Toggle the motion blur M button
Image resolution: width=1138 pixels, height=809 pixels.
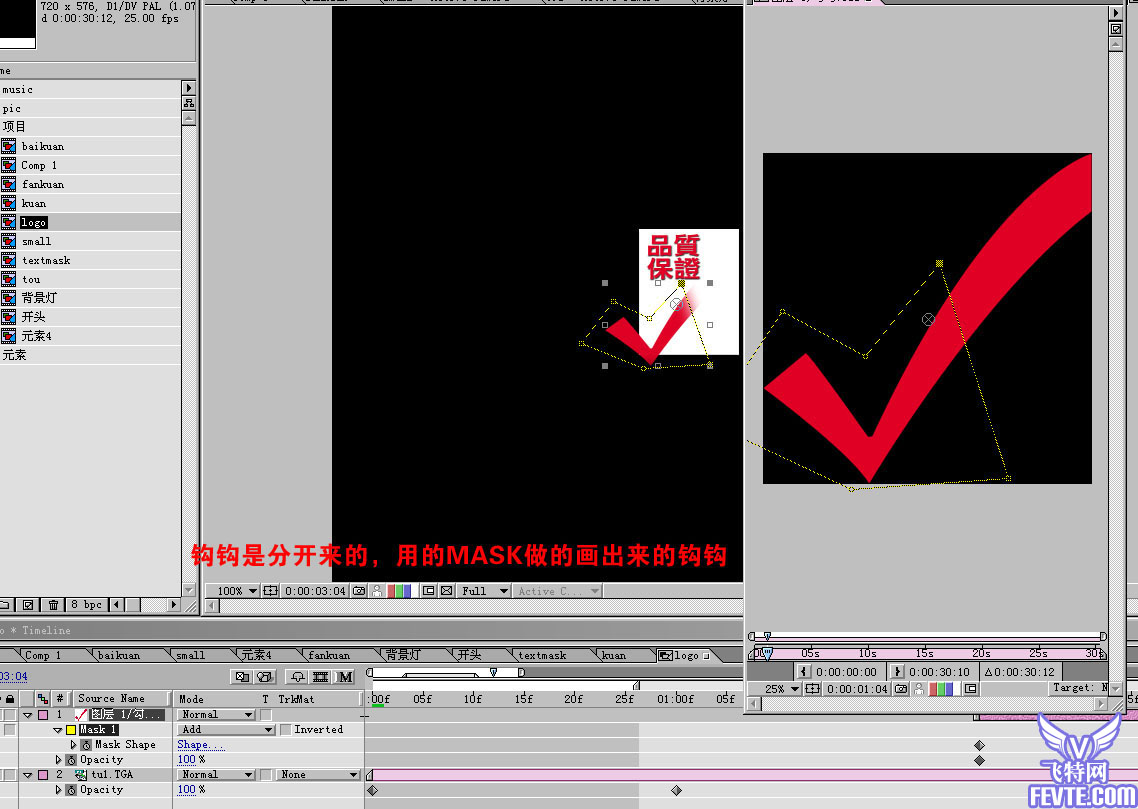click(345, 677)
